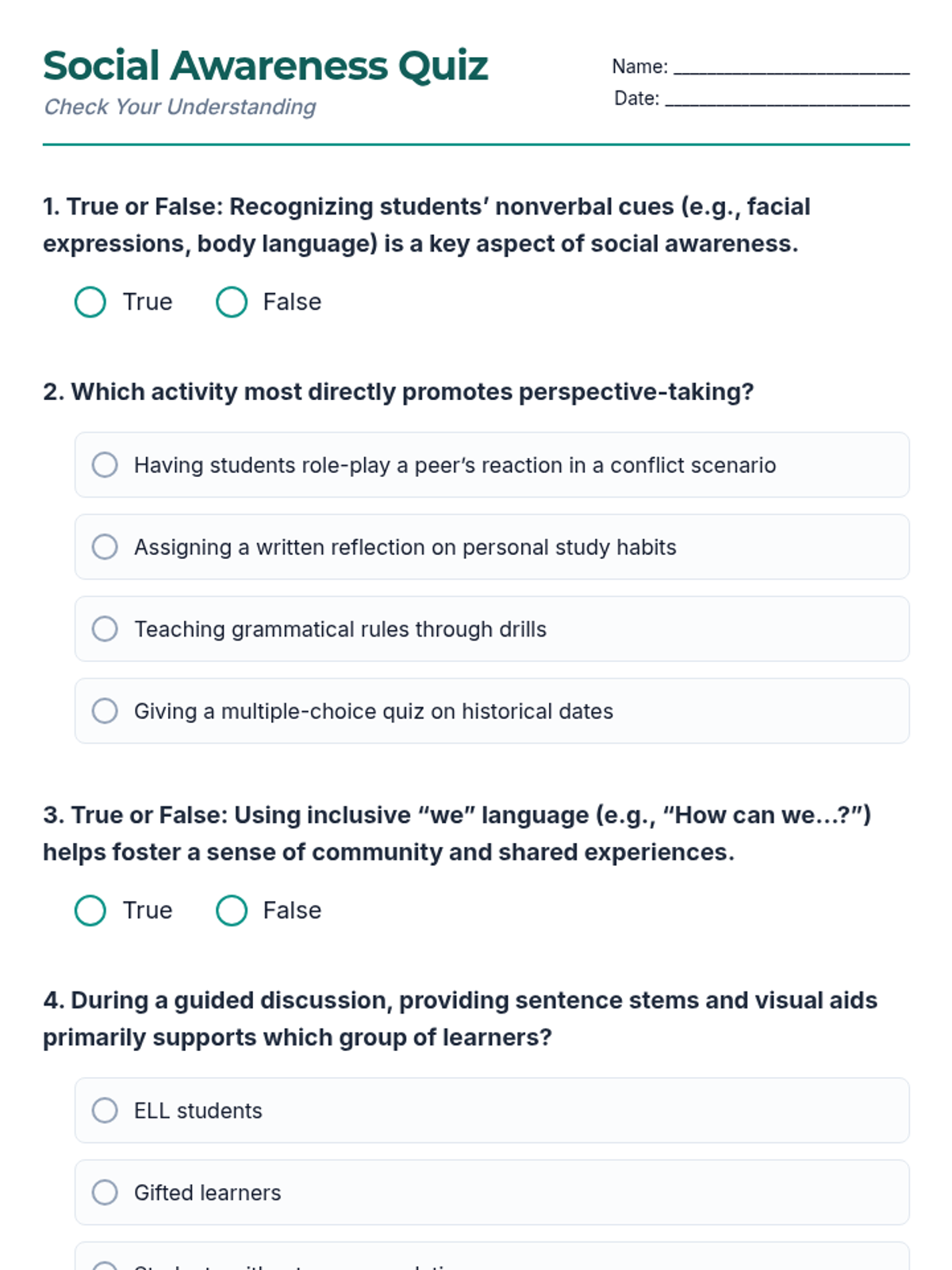Click the Social Awareness Quiz title
Viewport: 952px width, 1270px height.
pyautogui.click(x=266, y=65)
